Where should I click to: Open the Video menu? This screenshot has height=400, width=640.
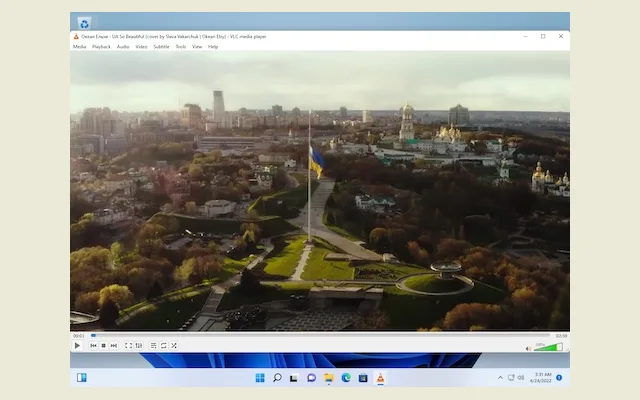pyautogui.click(x=141, y=47)
